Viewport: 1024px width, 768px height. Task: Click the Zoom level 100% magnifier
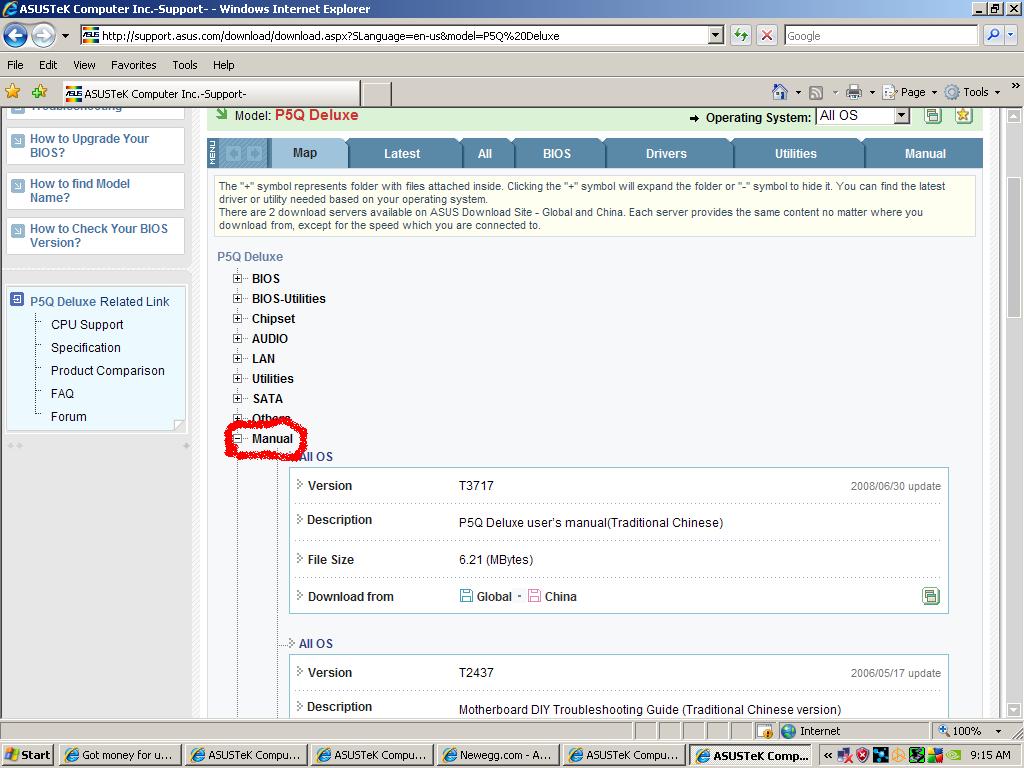(x=944, y=731)
